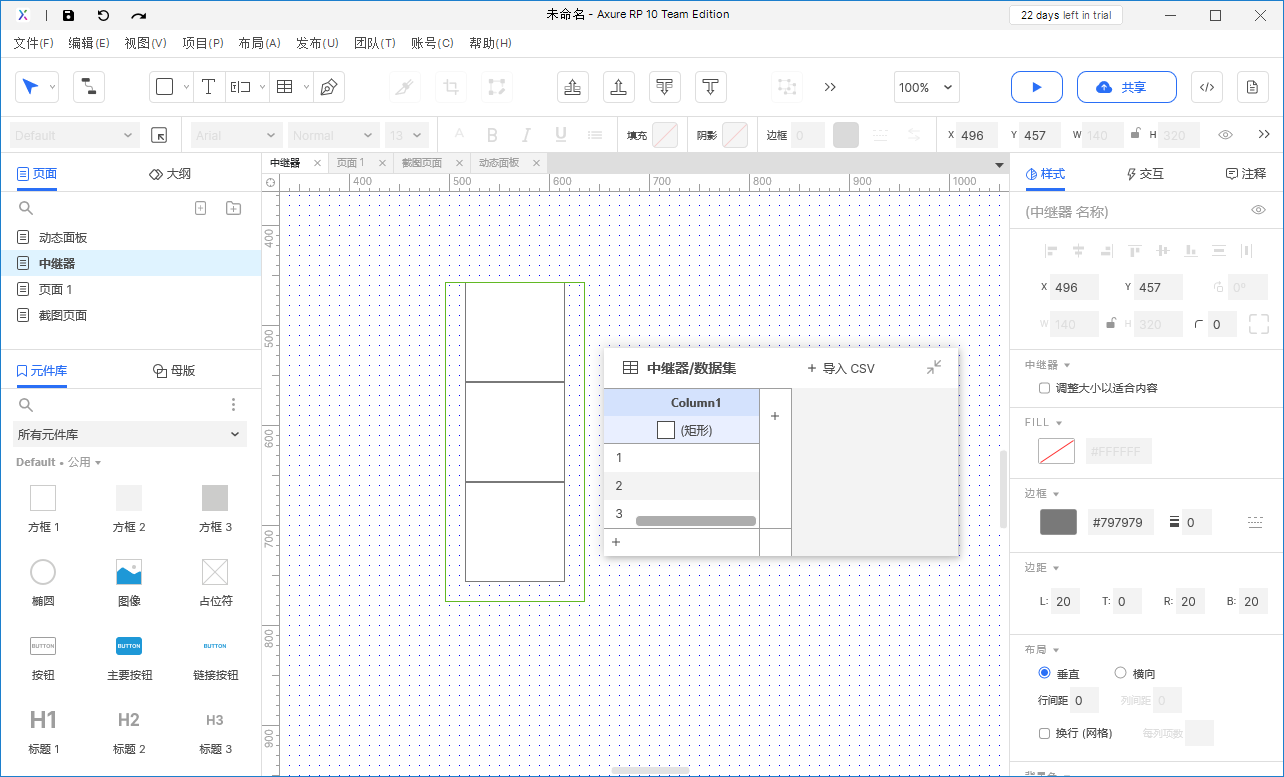Open the canvas tab list dropdown arrow
Screen dimensions: 1284x777
point(999,165)
